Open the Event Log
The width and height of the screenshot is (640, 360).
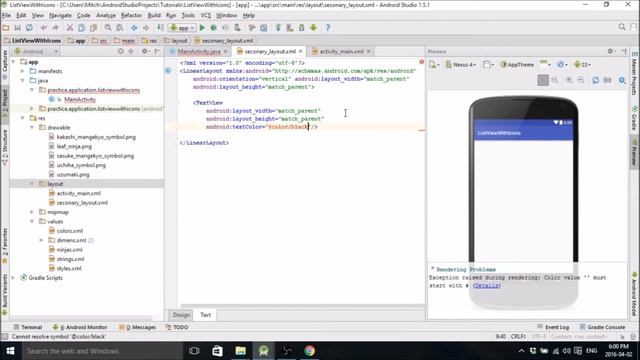553,327
